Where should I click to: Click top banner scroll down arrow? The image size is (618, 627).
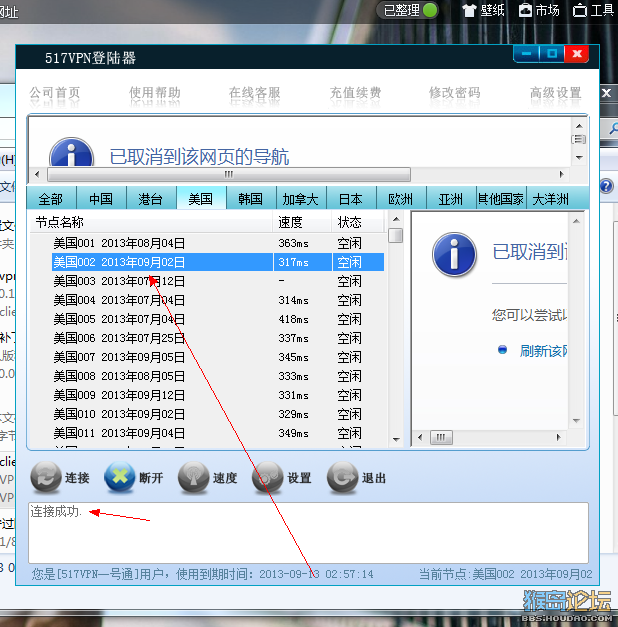pos(579,158)
